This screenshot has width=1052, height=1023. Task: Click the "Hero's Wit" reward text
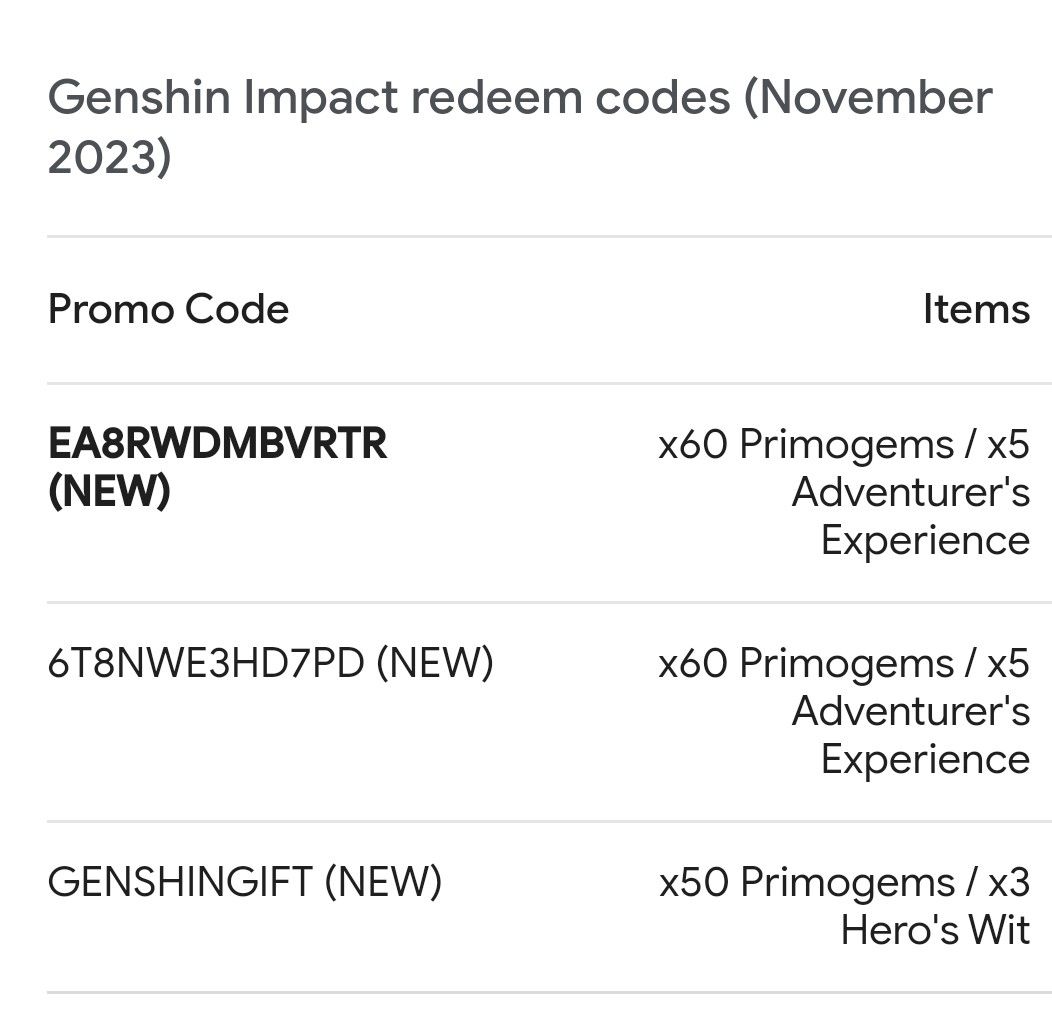coord(935,930)
